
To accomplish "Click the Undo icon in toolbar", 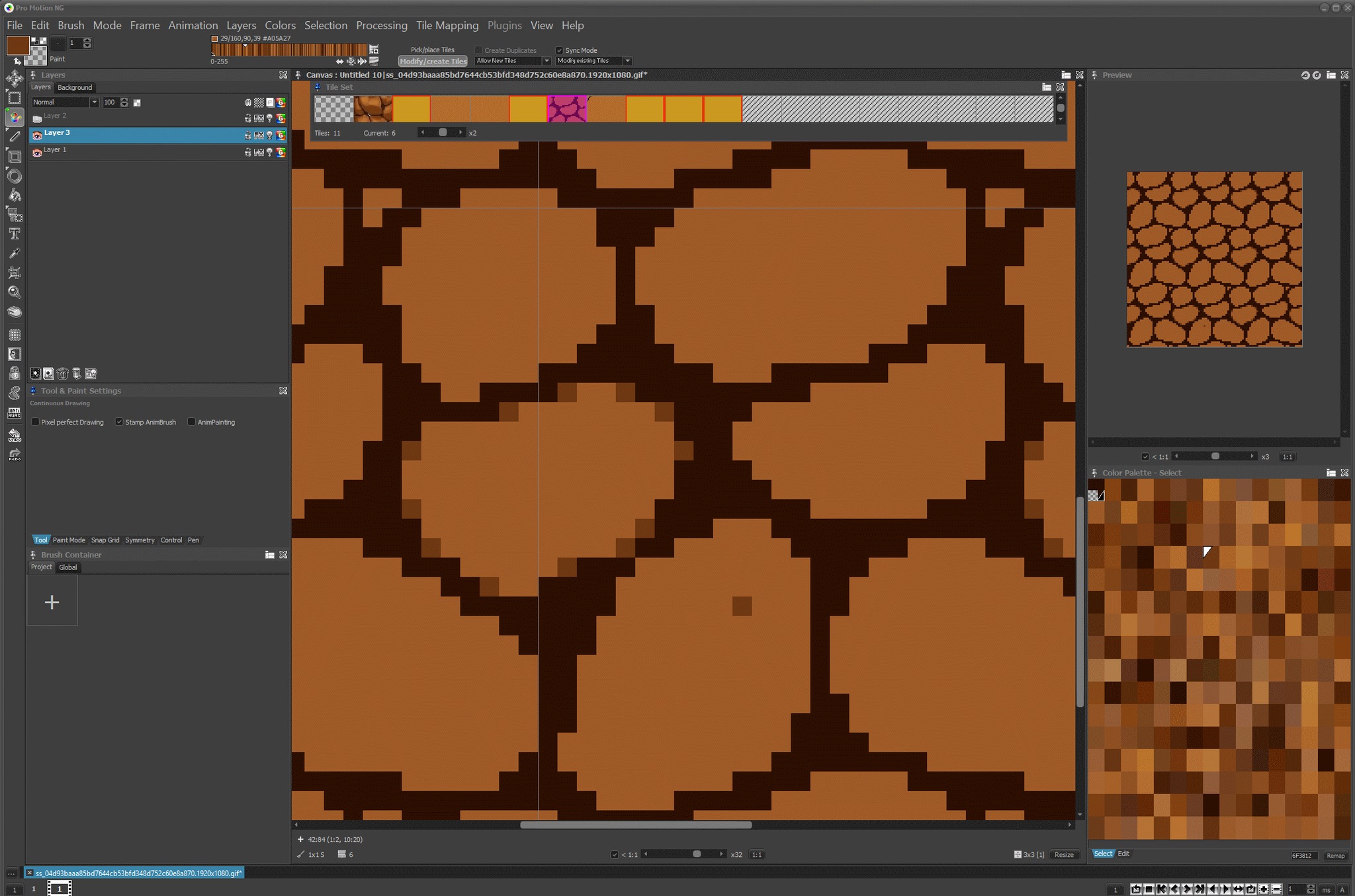I will pos(14,435).
